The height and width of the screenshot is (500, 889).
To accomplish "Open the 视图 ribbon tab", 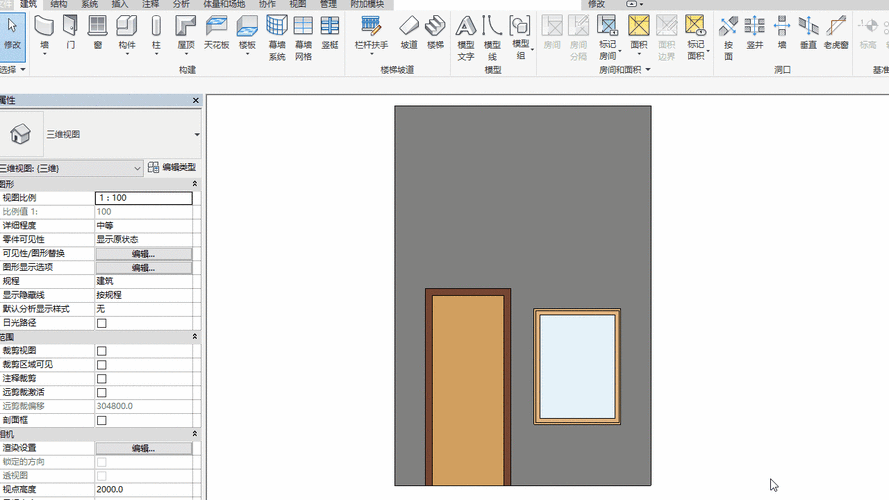I will (298, 4).
